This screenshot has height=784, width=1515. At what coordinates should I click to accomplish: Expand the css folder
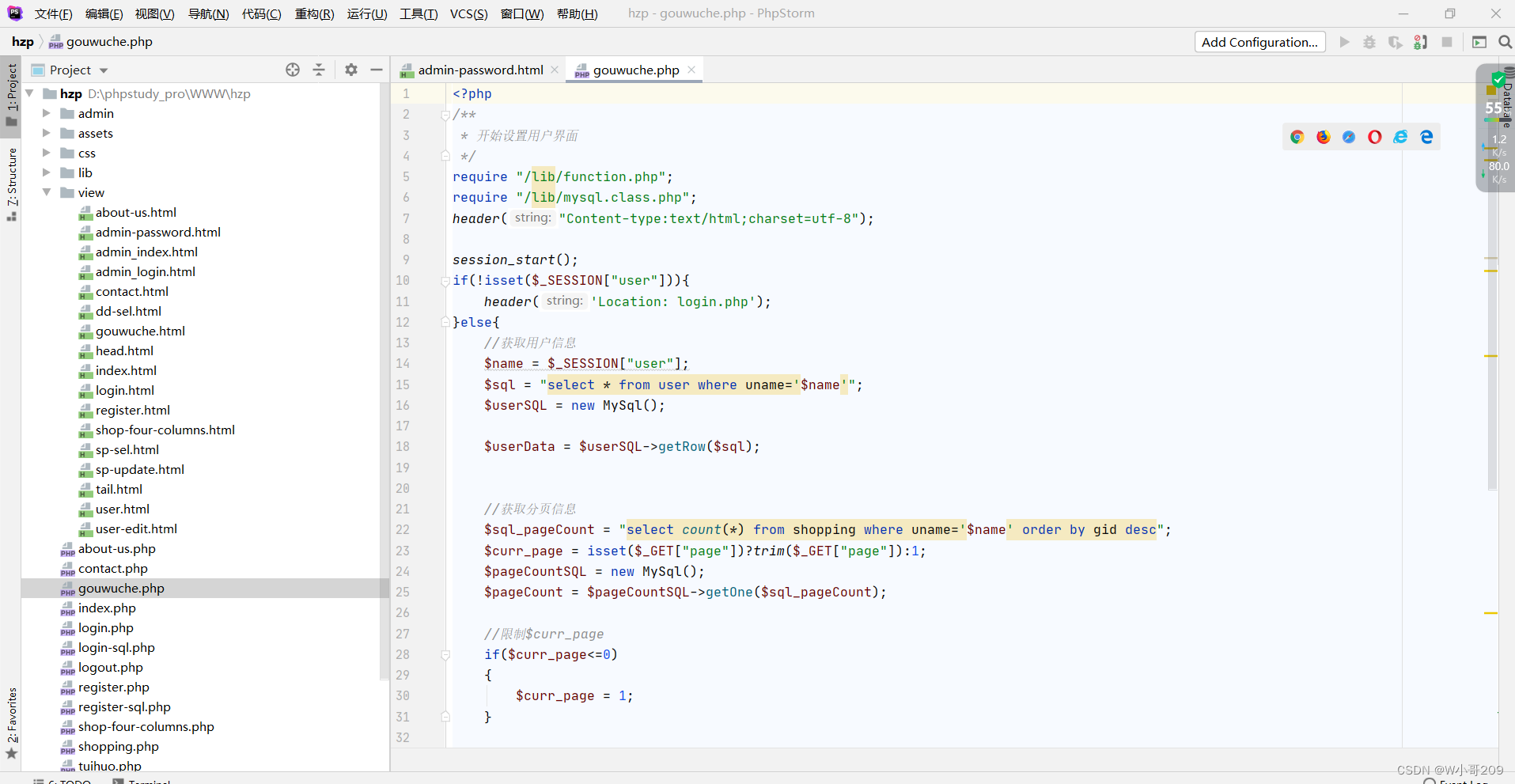pyautogui.click(x=47, y=153)
